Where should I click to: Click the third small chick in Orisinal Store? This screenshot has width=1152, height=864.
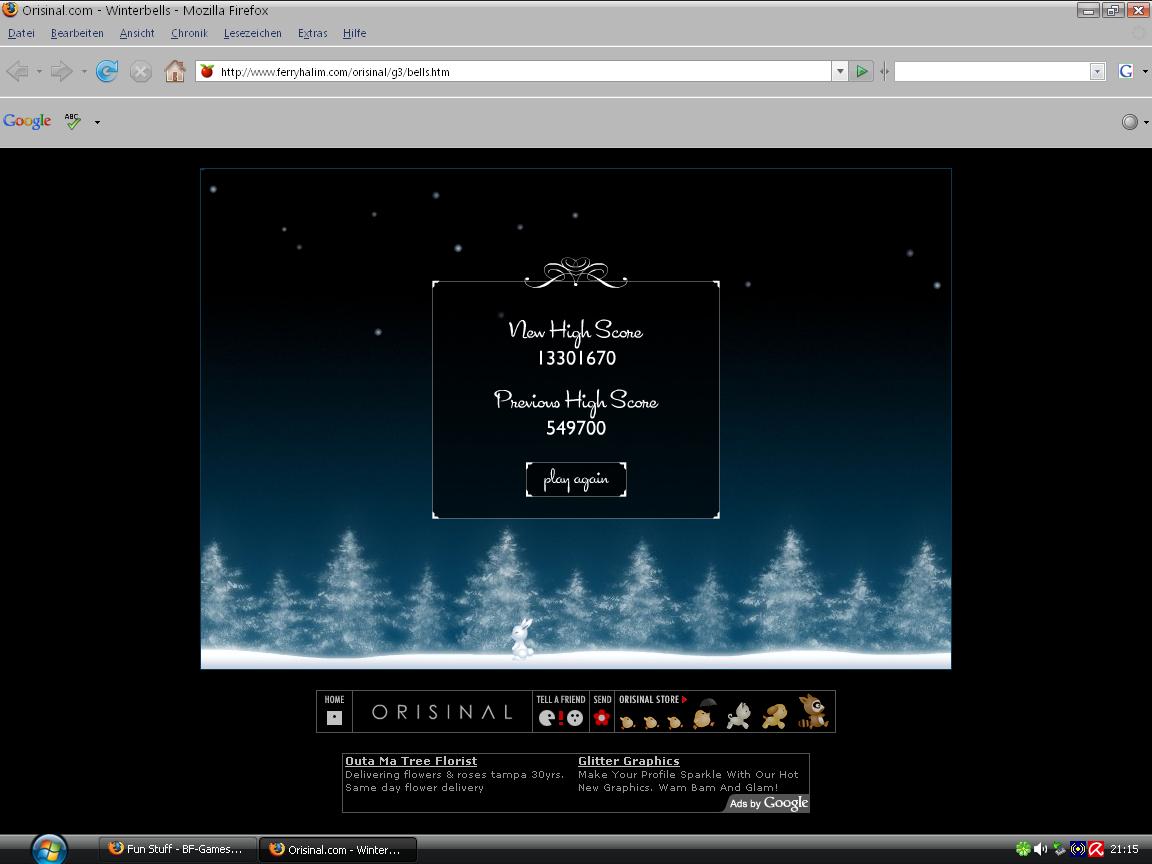click(674, 722)
